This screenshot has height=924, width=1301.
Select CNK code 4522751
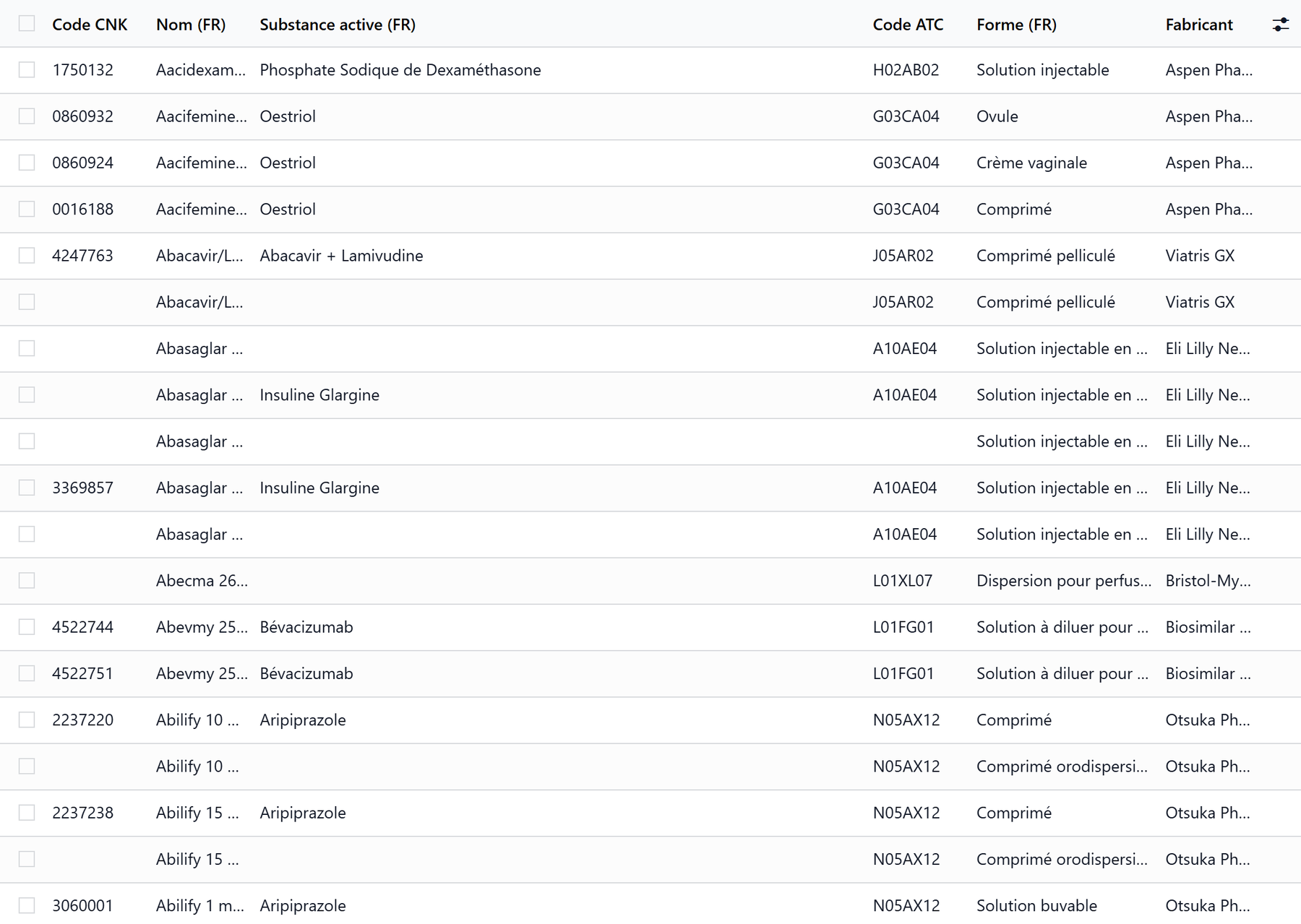pos(82,673)
